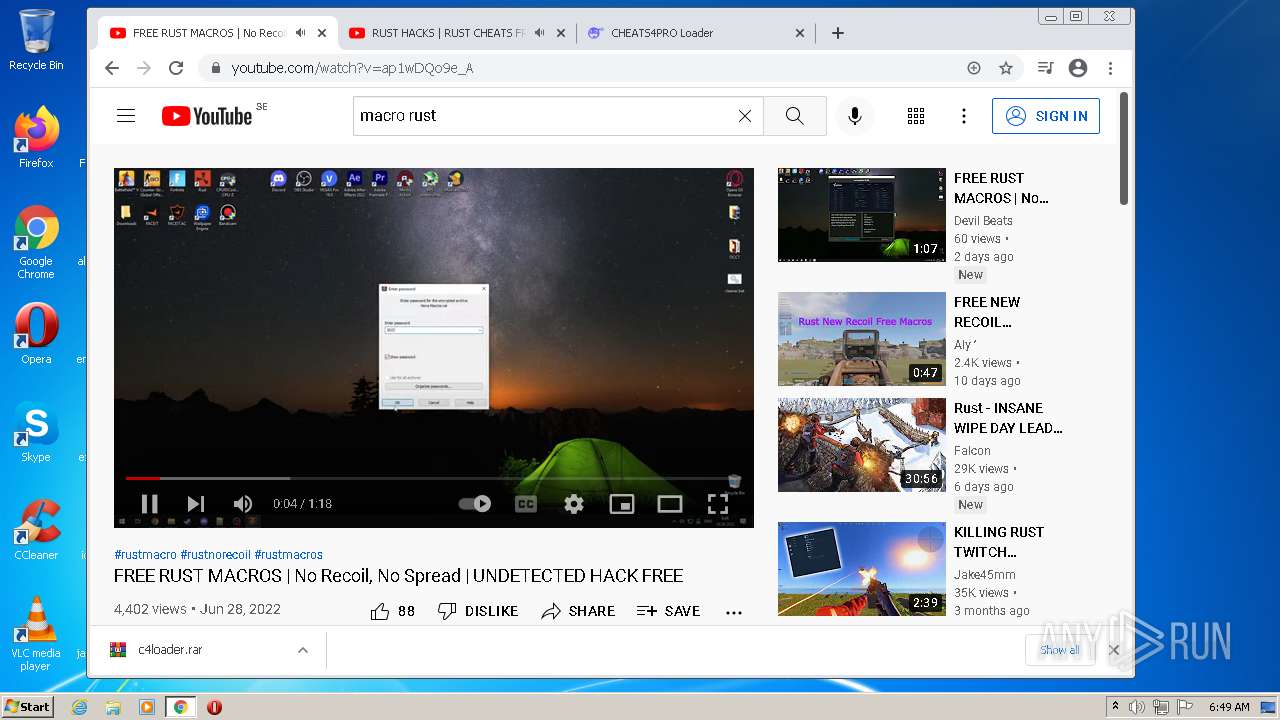The image size is (1280, 720).
Task: Click the SIGN IN button
Action: (x=1046, y=116)
